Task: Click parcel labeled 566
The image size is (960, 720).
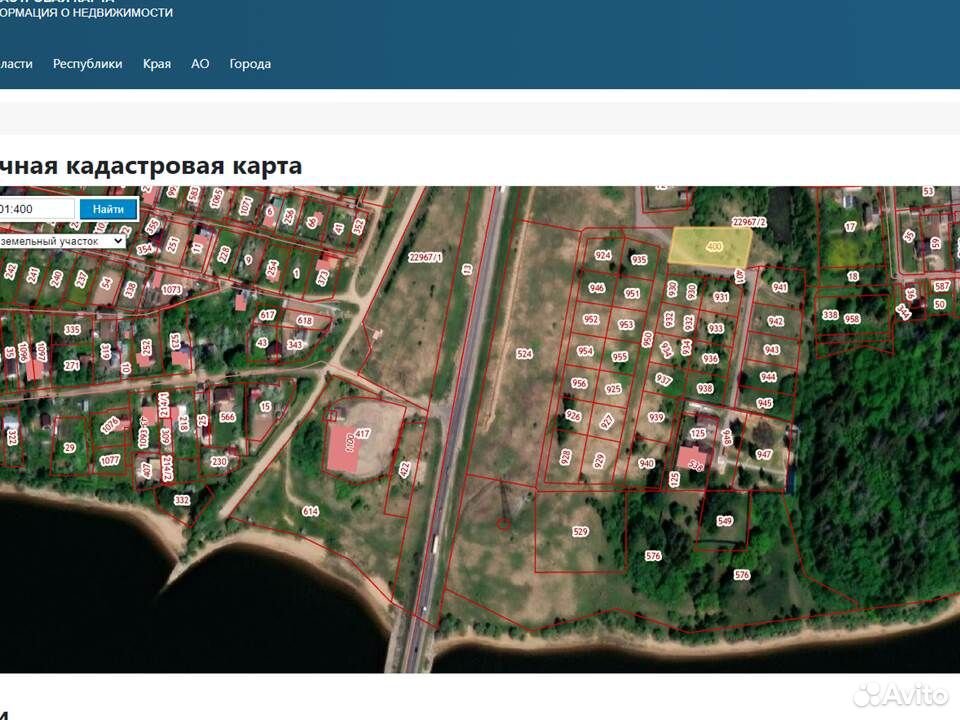Action: [x=227, y=416]
